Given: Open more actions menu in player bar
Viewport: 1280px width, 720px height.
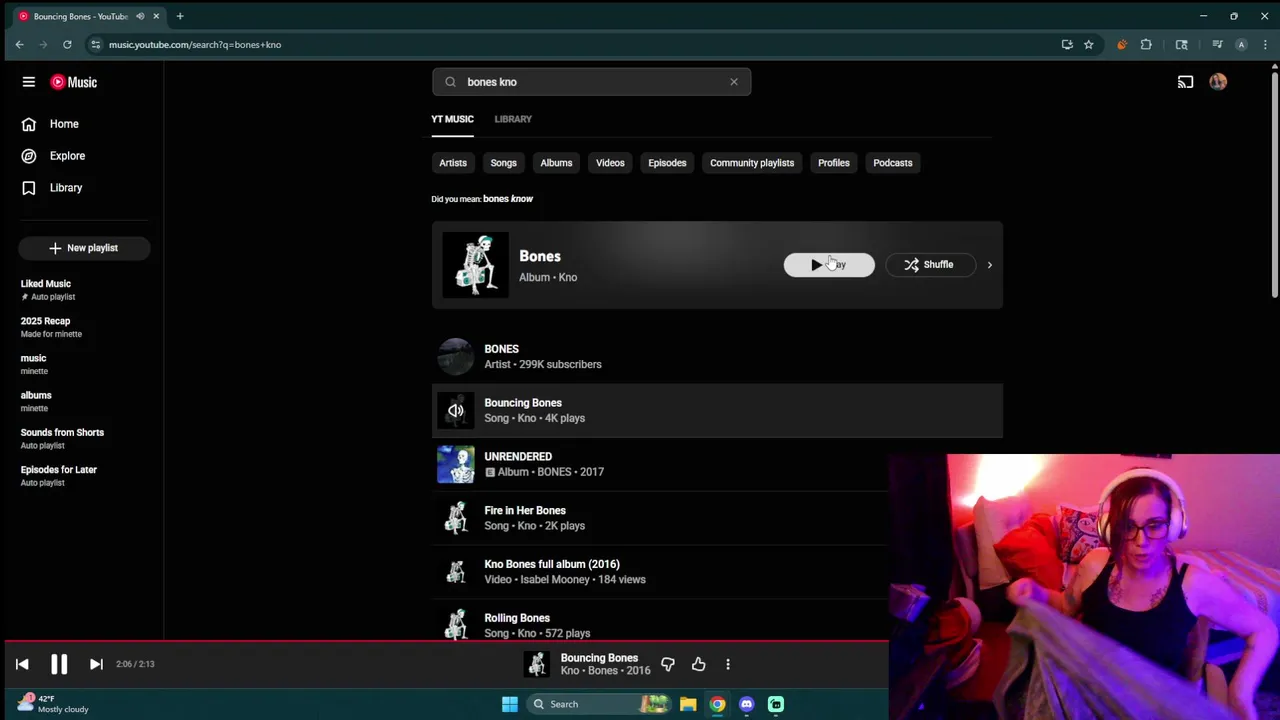Looking at the screenshot, I should coord(728,664).
